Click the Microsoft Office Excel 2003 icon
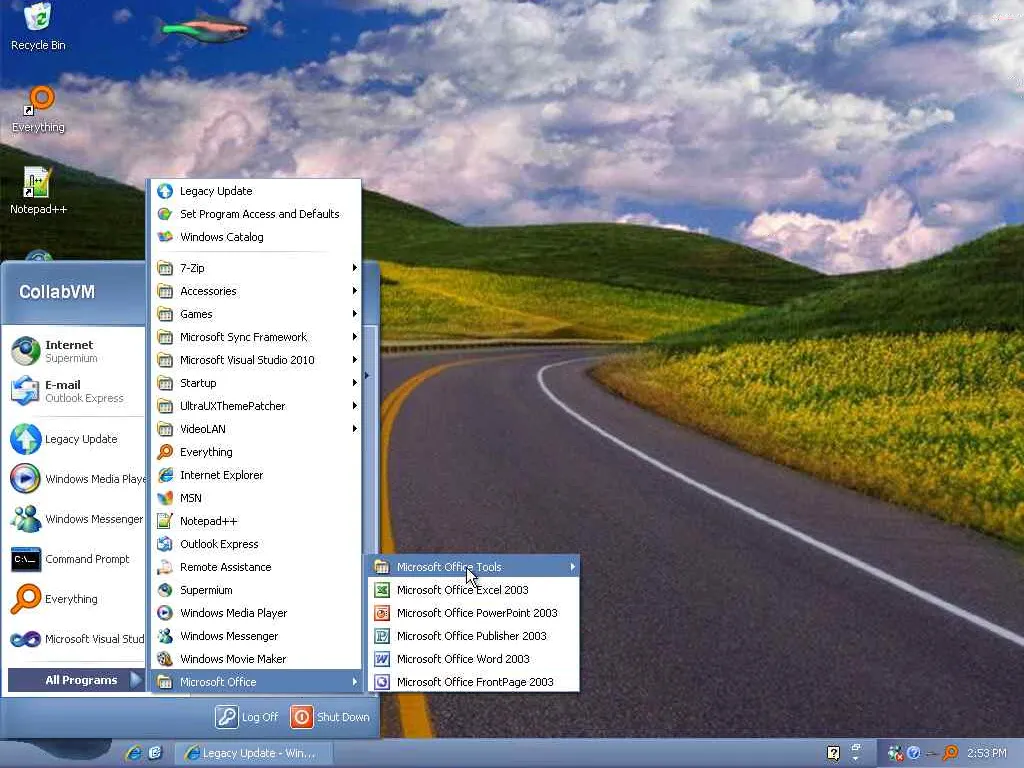Viewport: 1024px width, 768px height. click(x=382, y=590)
